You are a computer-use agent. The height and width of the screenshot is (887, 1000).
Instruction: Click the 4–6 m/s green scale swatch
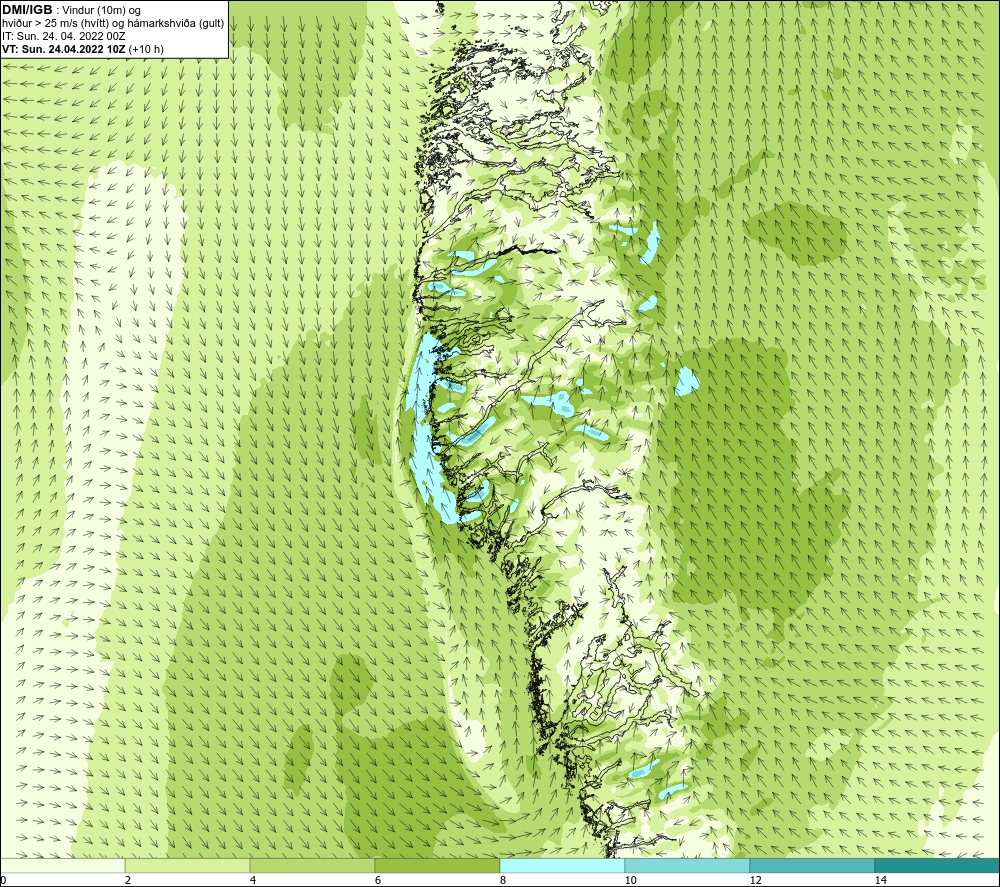[x=312, y=865]
